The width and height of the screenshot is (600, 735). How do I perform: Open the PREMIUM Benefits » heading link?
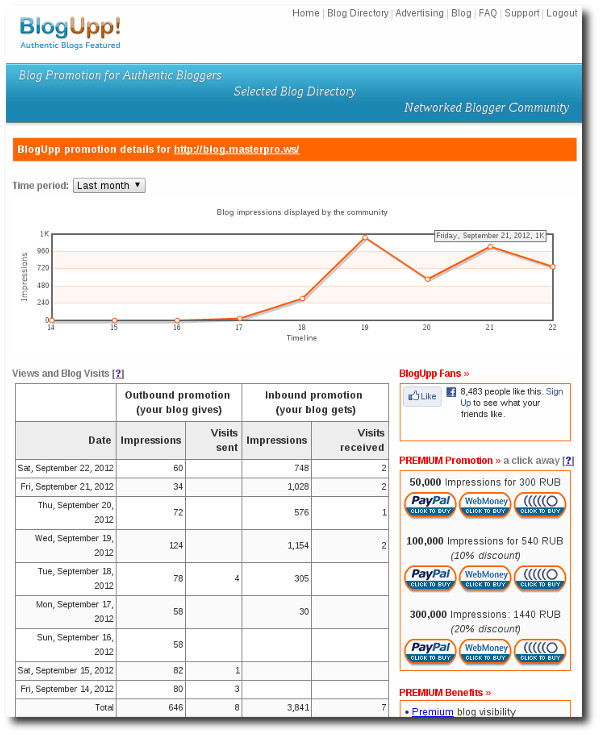[x=445, y=693]
